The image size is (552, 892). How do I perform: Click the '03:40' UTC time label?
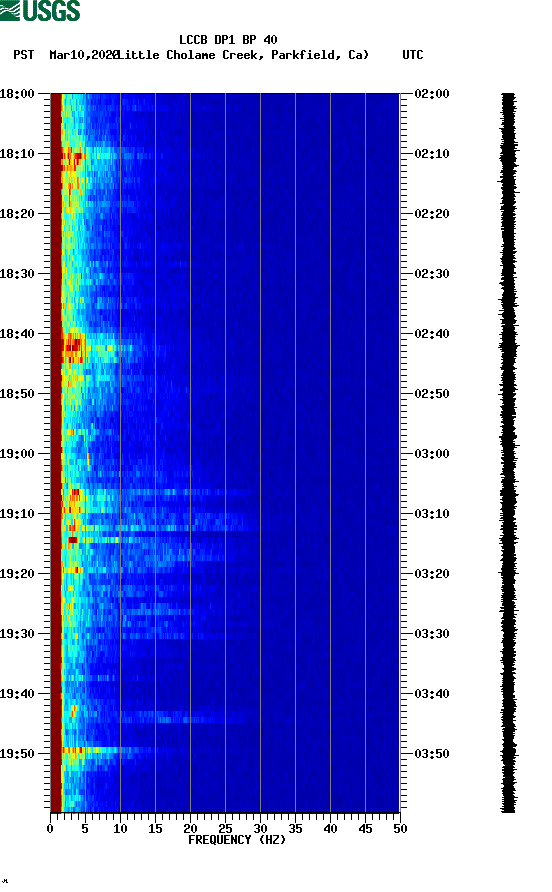point(432,694)
